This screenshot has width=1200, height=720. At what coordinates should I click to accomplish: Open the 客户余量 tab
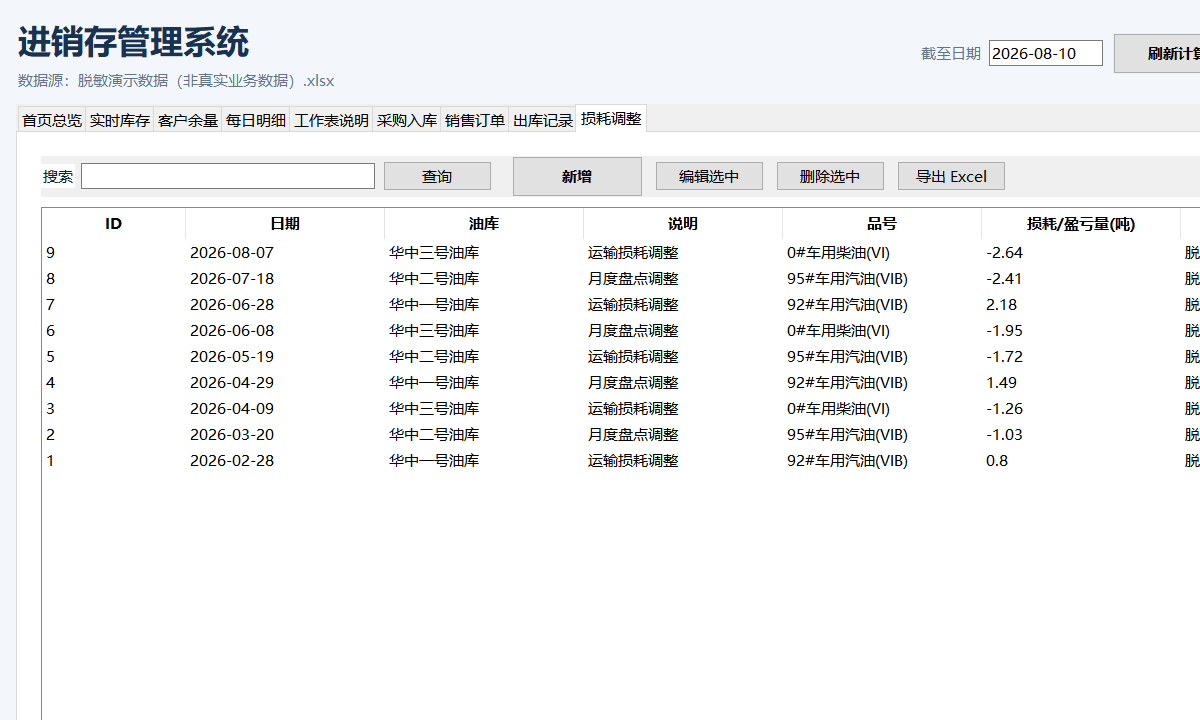tap(188, 120)
